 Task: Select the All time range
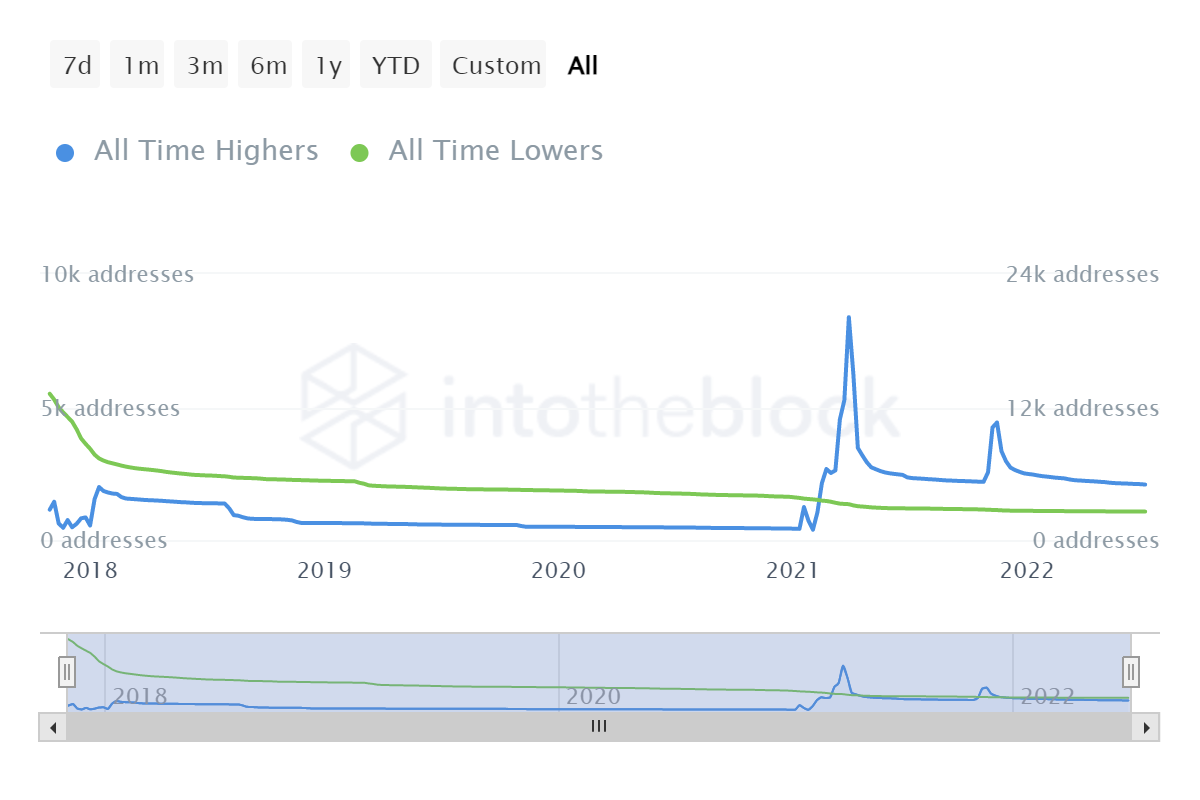pyautogui.click(x=582, y=66)
